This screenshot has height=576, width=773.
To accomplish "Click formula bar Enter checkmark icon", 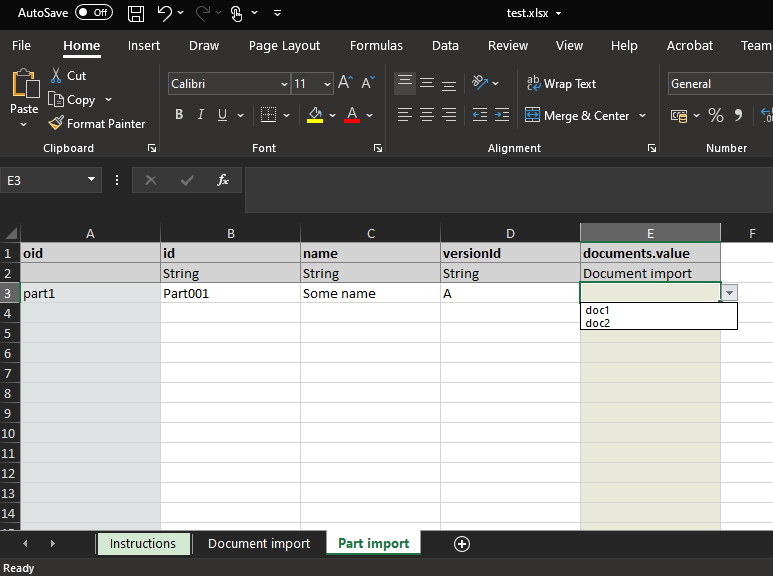I will point(187,180).
